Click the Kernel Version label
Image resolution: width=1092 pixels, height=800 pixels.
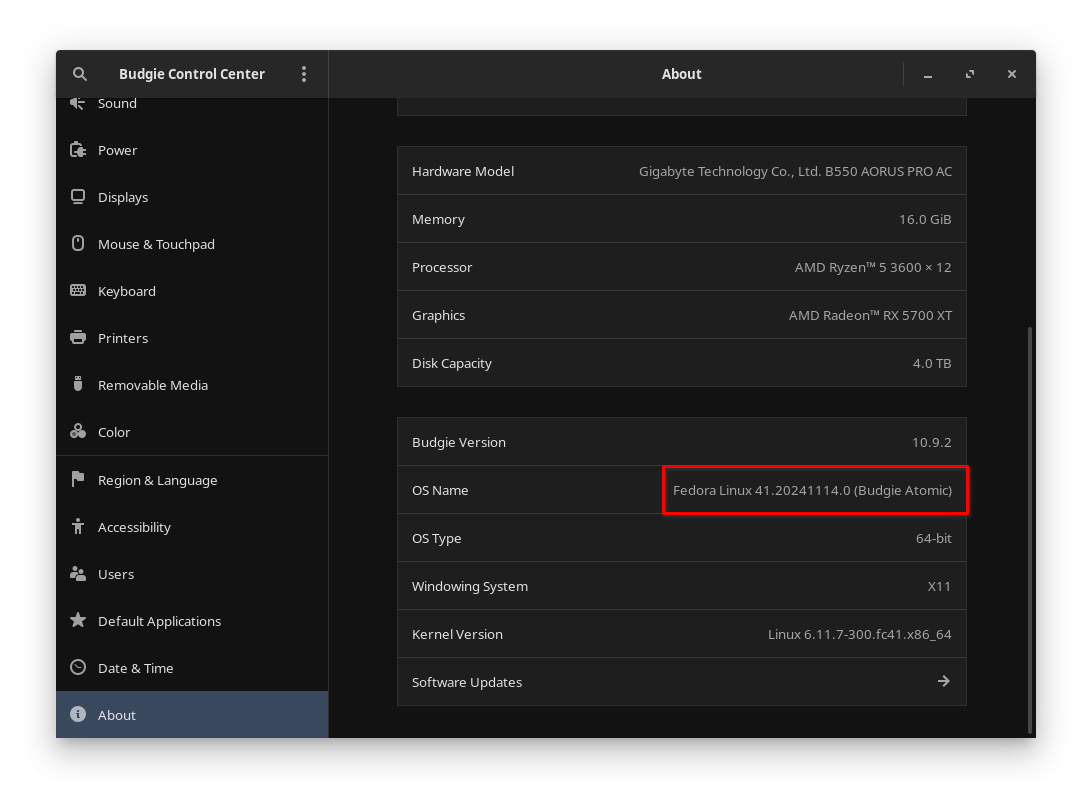(457, 634)
